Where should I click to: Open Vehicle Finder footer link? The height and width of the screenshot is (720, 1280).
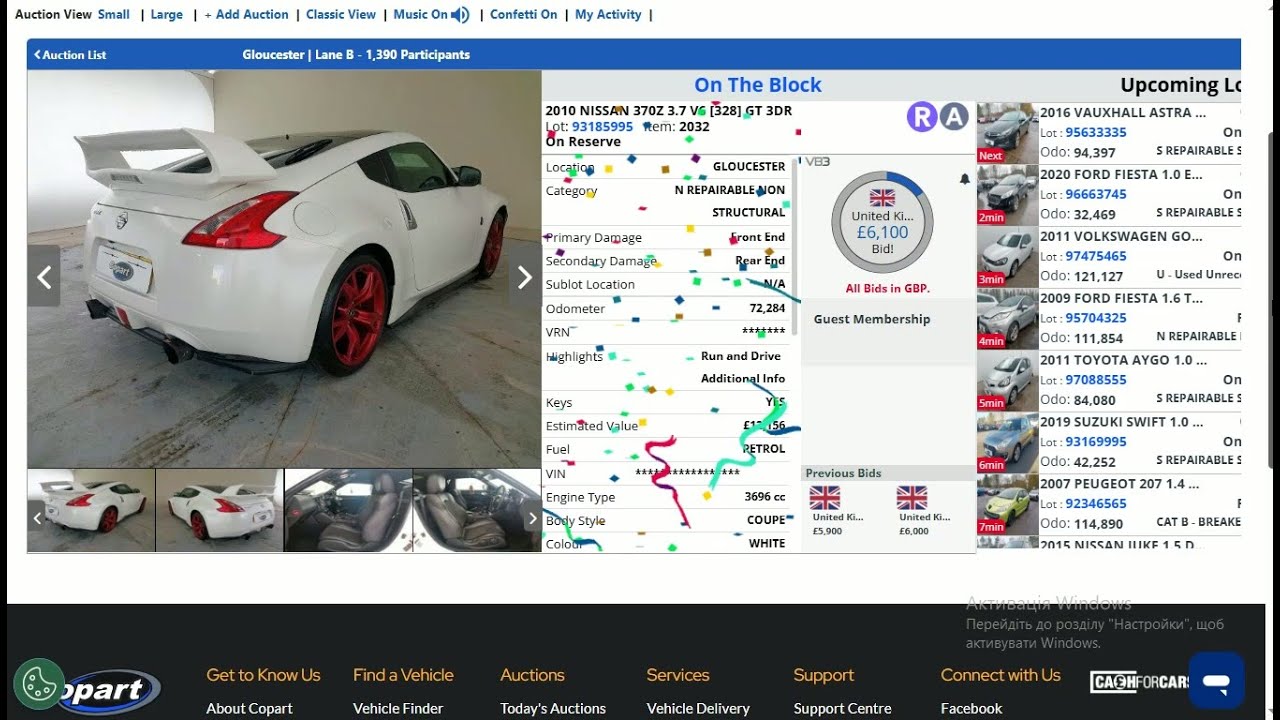[398, 708]
